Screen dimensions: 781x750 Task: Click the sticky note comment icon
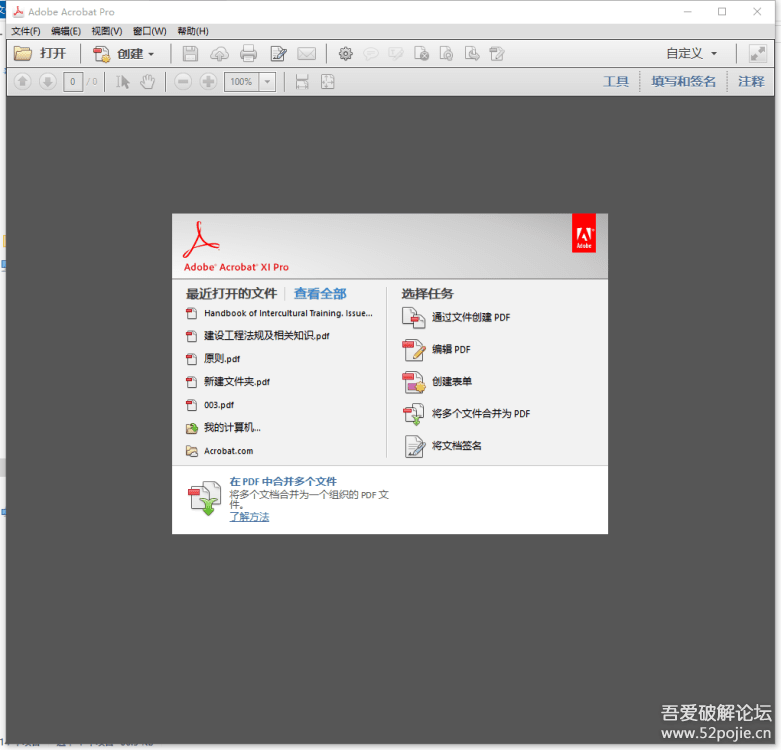[371, 54]
